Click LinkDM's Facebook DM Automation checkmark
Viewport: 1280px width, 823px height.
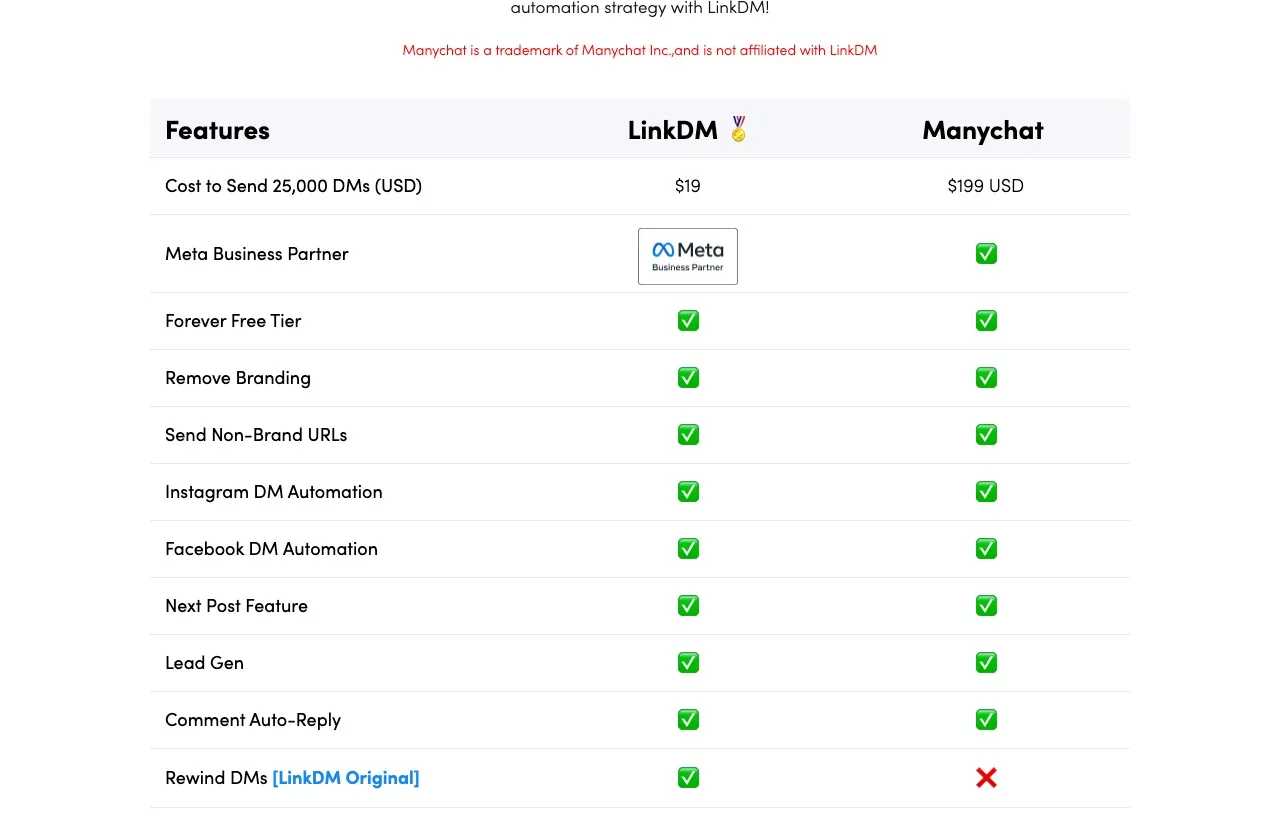[688, 549]
